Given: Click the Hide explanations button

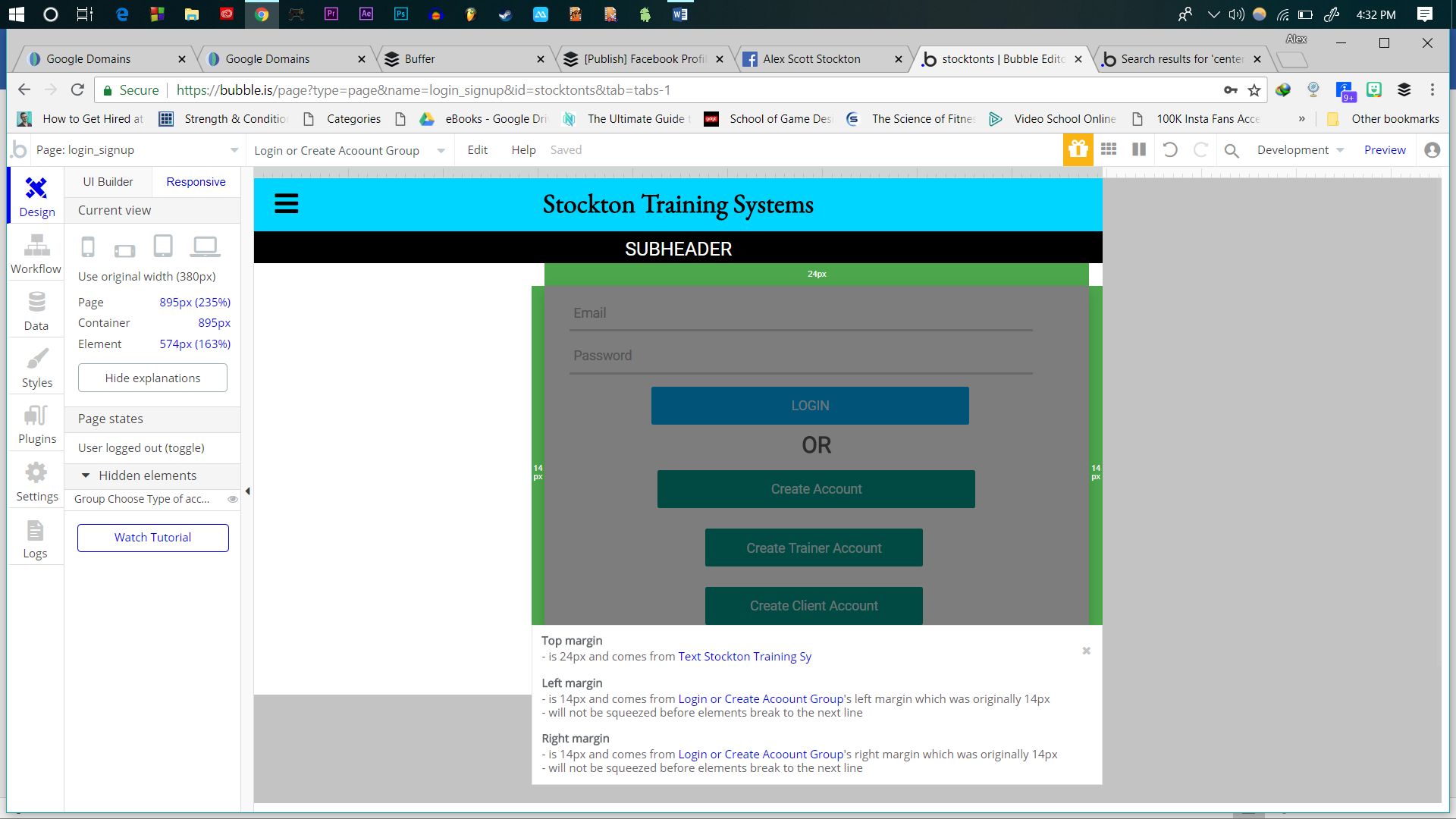Looking at the screenshot, I should click(x=152, y=378).
